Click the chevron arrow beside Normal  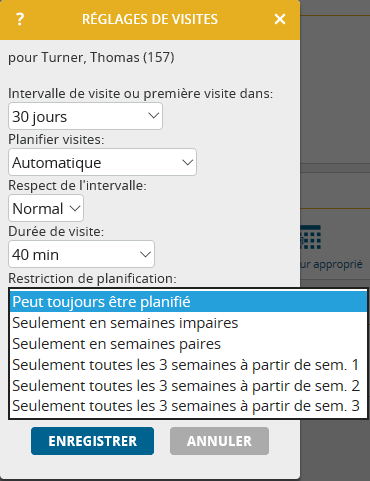[x=75, y=208]
